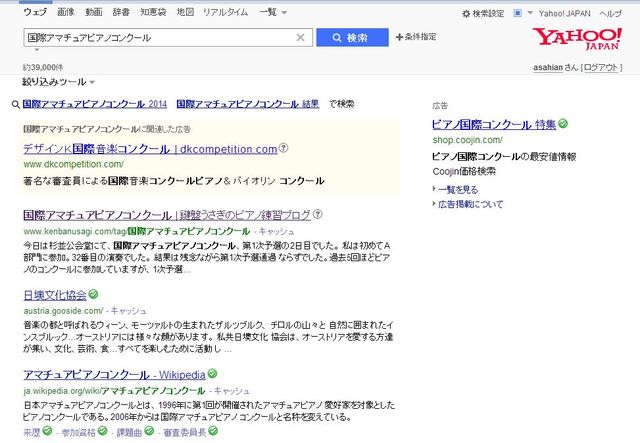The image size is (640, 443).
Task: Click the Yahoo! JAPAN logo
Action: (577, 39)
